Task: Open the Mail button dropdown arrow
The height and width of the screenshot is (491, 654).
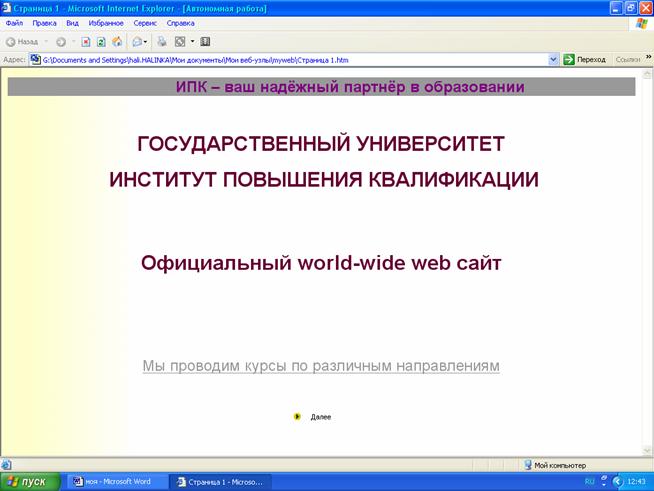Action: [x=147, y=42]
